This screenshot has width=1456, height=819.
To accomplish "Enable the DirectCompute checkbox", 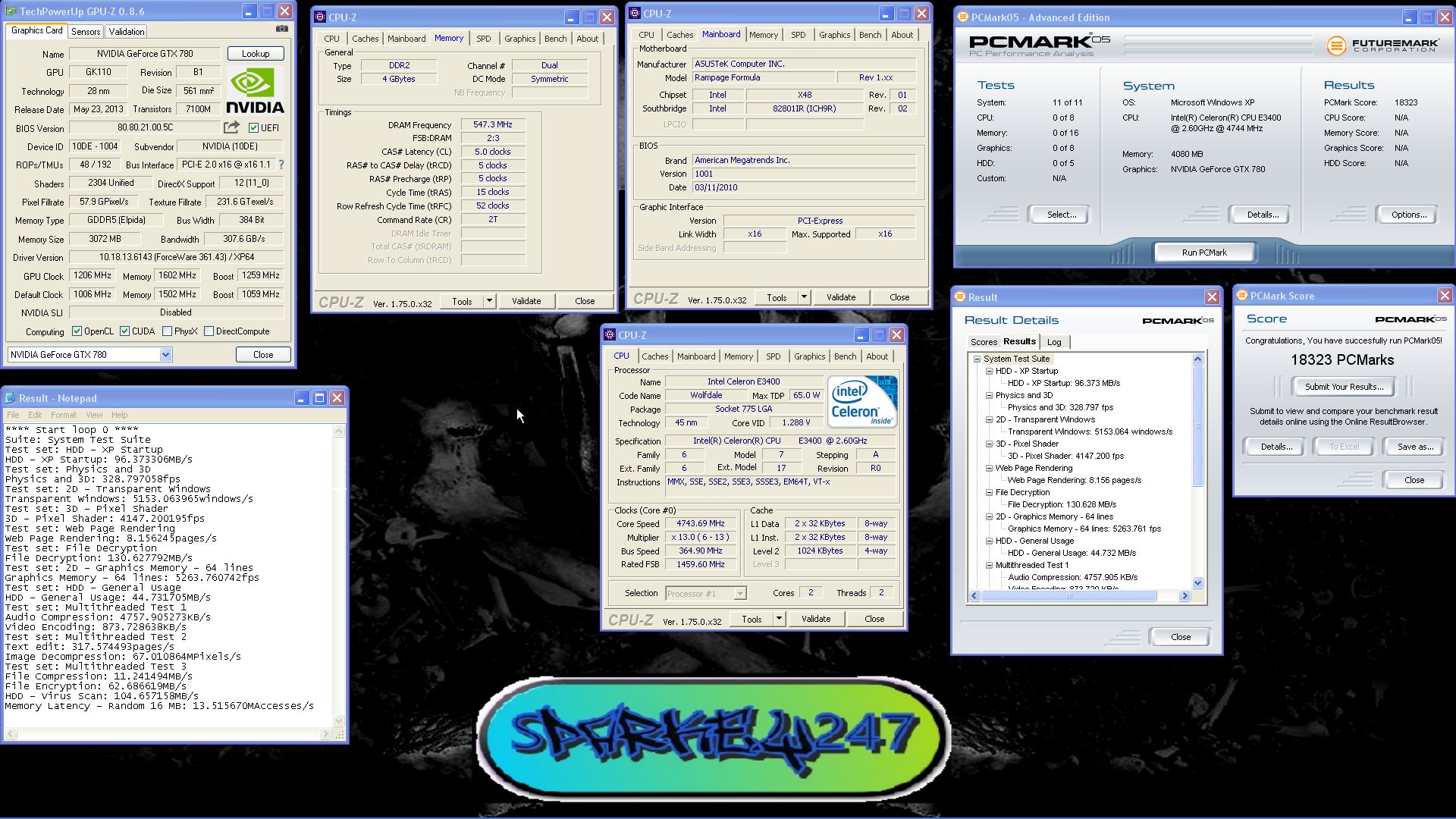I will [x=209, y=331].
